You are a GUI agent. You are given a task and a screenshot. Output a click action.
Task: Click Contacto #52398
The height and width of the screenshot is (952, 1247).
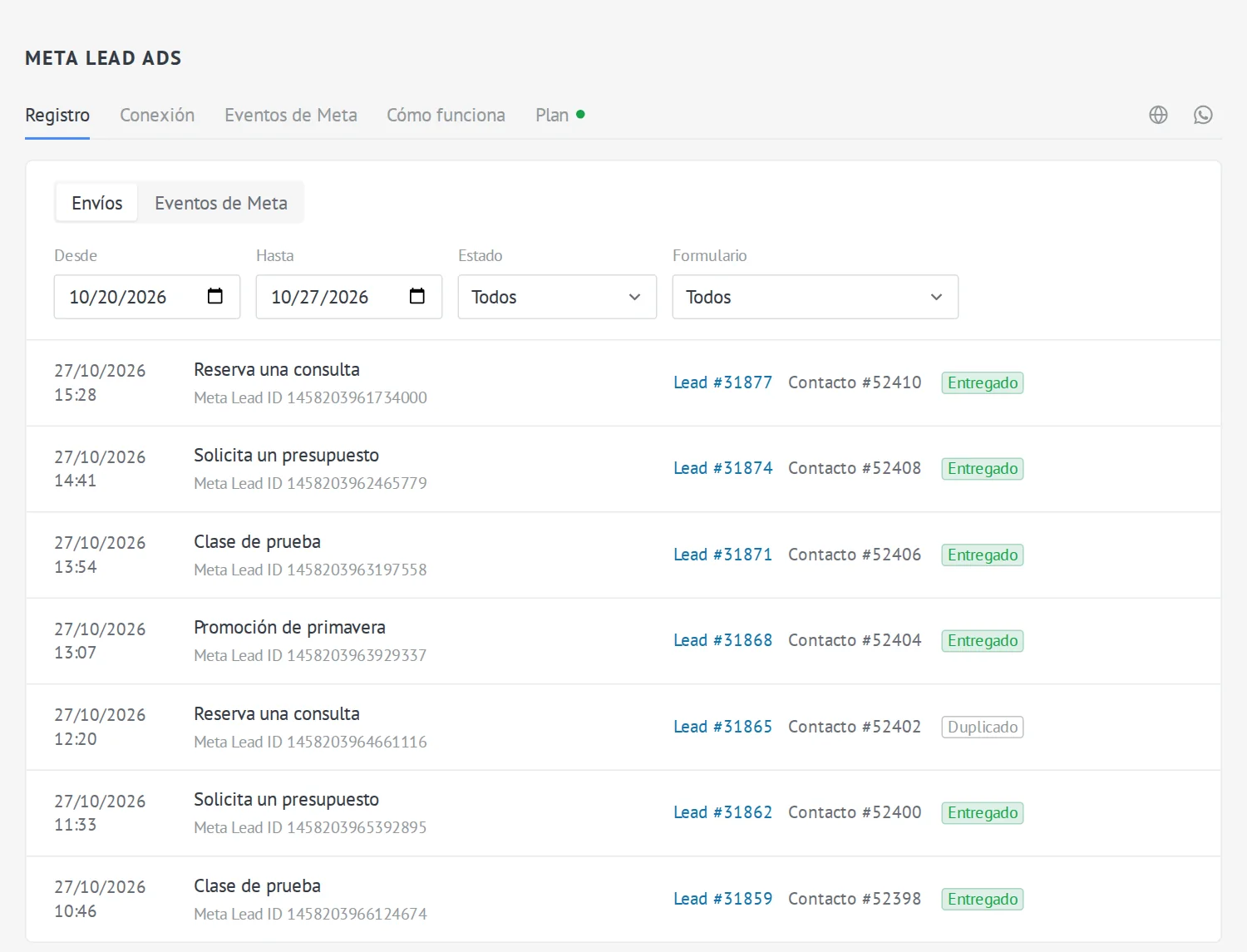point(855,899)
